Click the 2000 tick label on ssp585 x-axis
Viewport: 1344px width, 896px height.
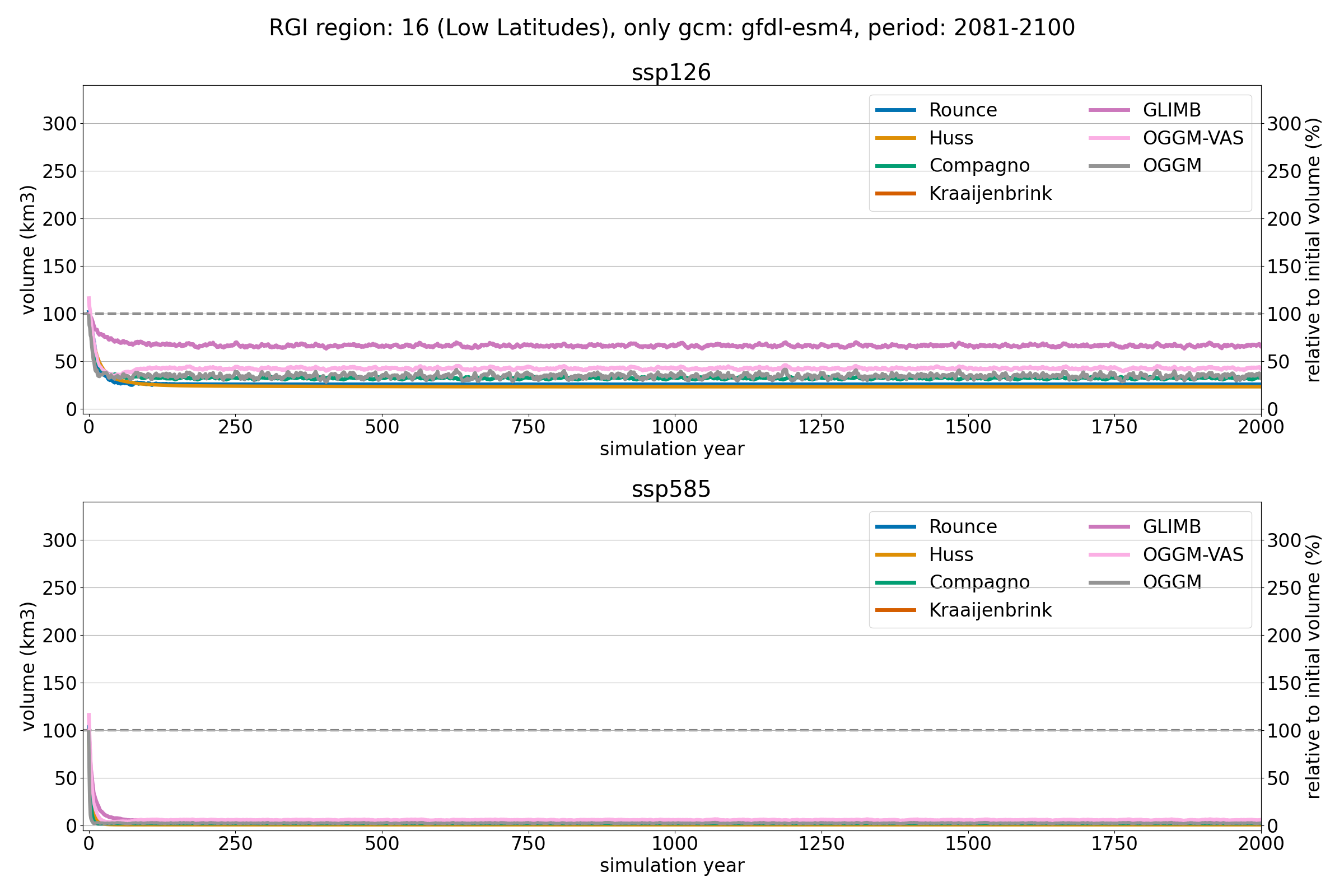pyautogui.click(x=1261, y=843)
